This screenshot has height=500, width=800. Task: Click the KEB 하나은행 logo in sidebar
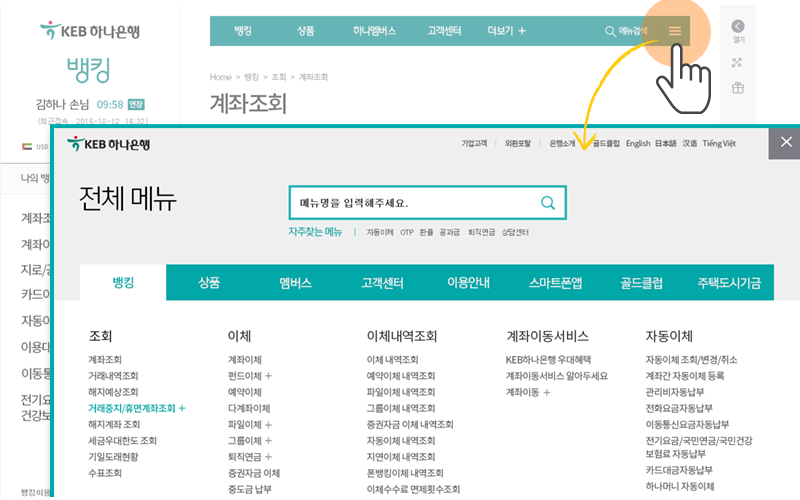point(90,31)
